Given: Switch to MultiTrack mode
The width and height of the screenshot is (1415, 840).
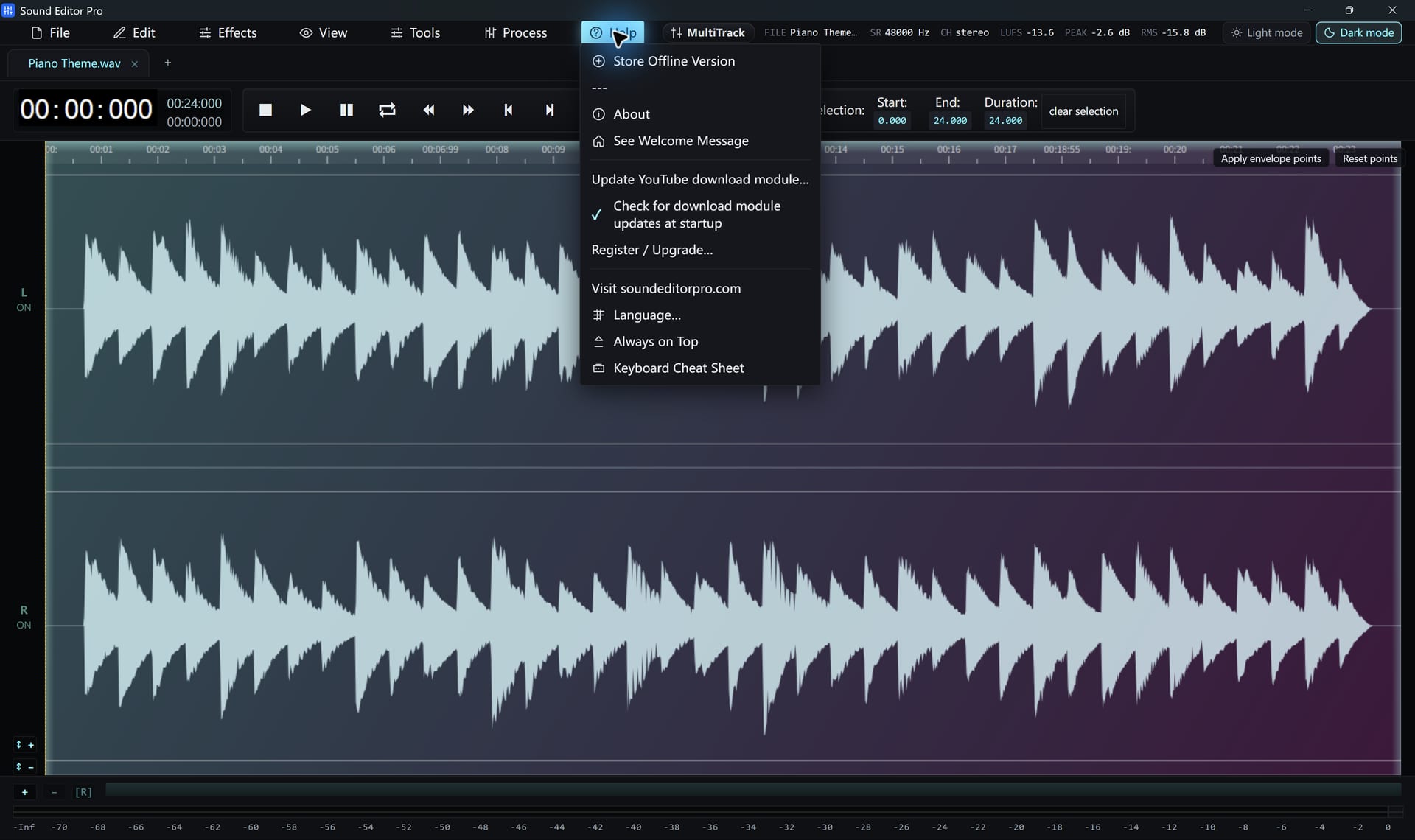Looking at the screenshot, I should coord(707,32).
